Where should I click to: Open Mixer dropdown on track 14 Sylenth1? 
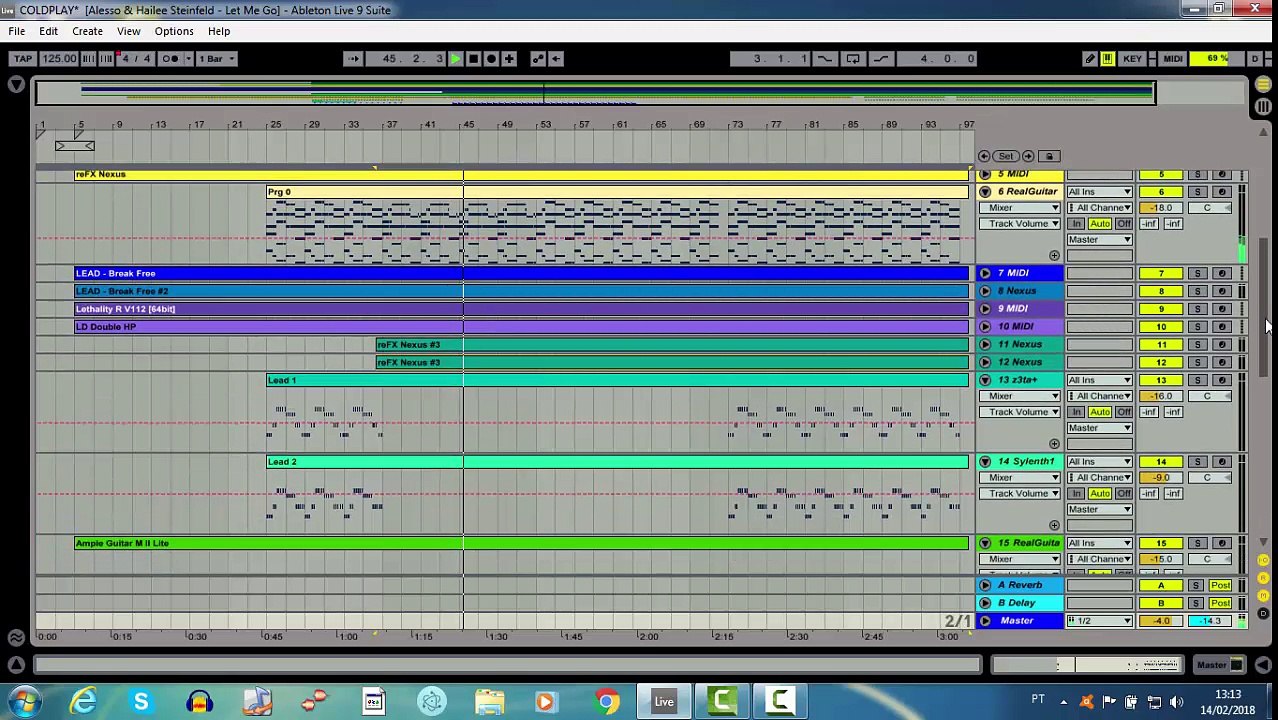point(1021,478)
